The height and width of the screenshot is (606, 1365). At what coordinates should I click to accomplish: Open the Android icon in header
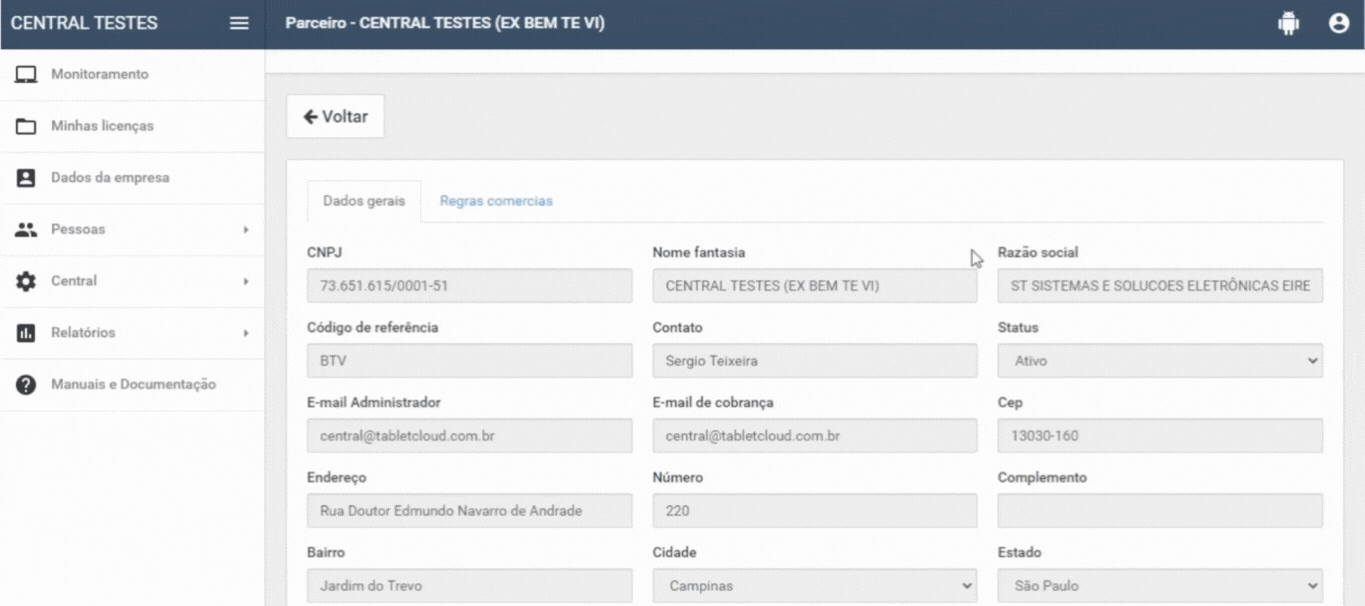click(1288, 24)
